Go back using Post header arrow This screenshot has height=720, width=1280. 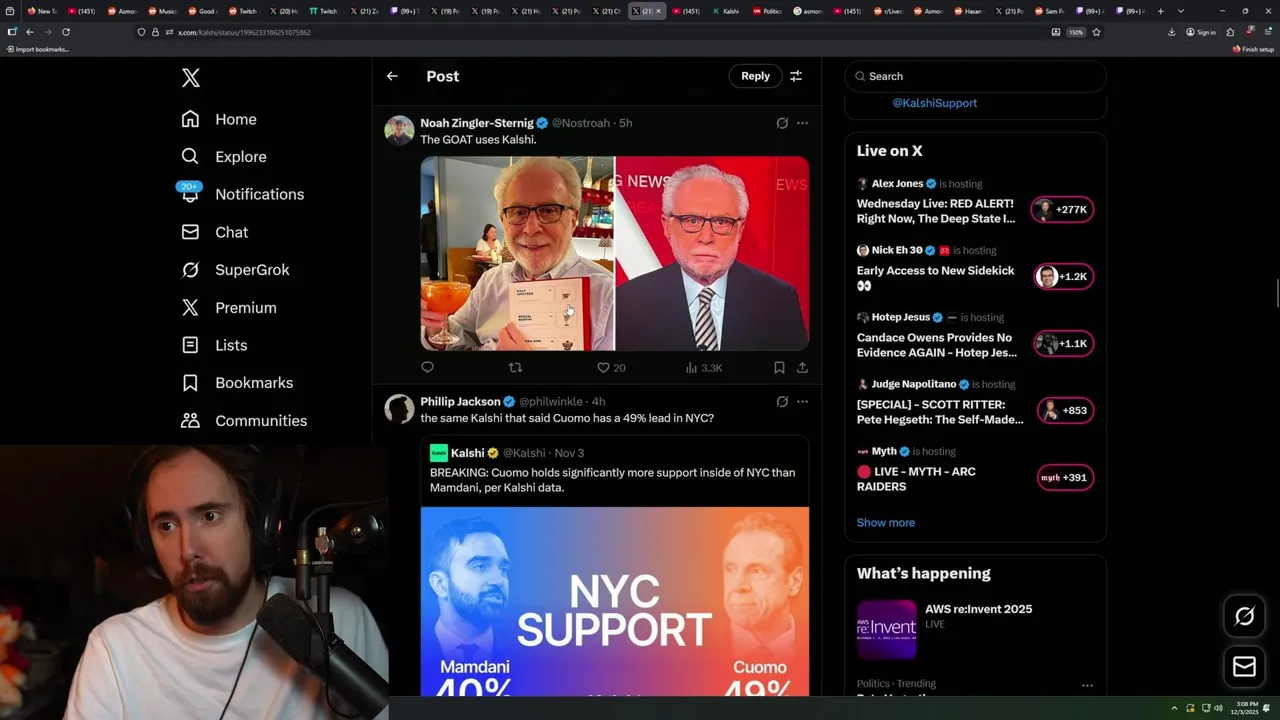(392, 76)
